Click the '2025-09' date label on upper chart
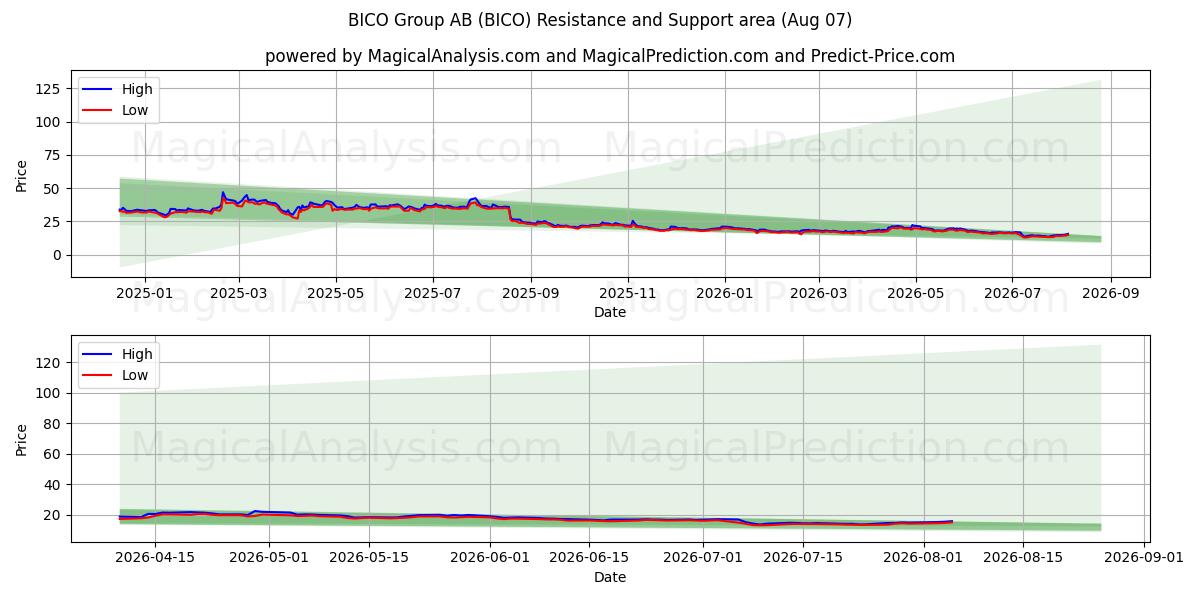The width and height of the screenshot is (1200, 600). (530, 294)
